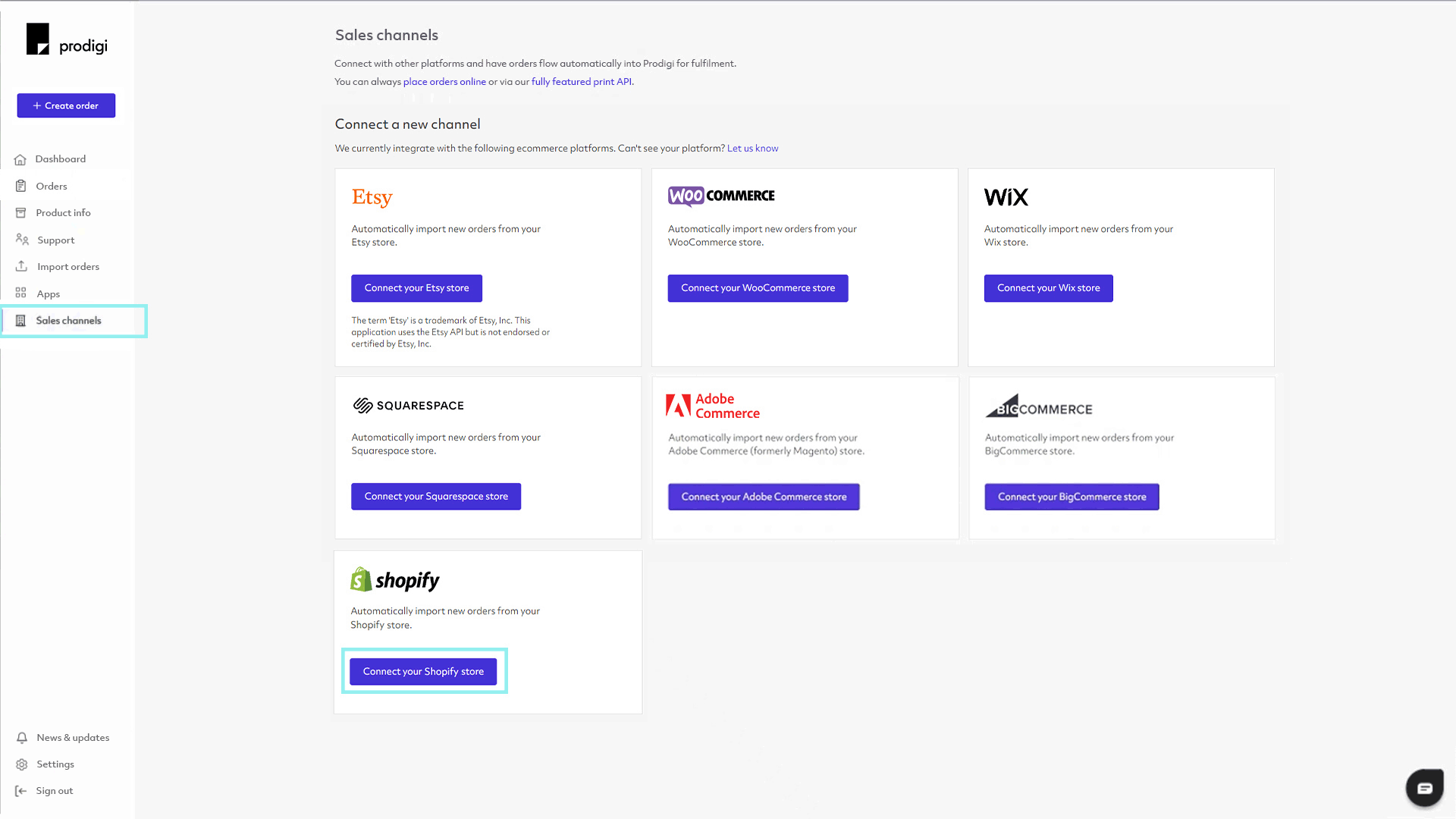Open the place orders online link
This screenshot has height=819, width=1456.
[445, 81]
